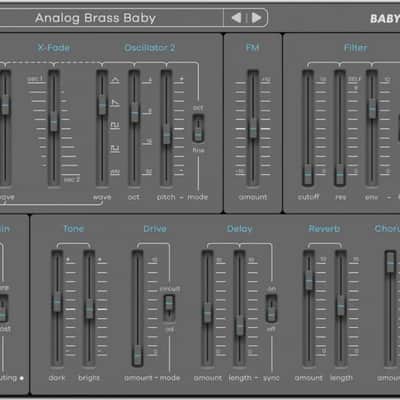Load the next preset with the right arrow
This screenshot has height=400, width=400.
(x=256, y=18)
